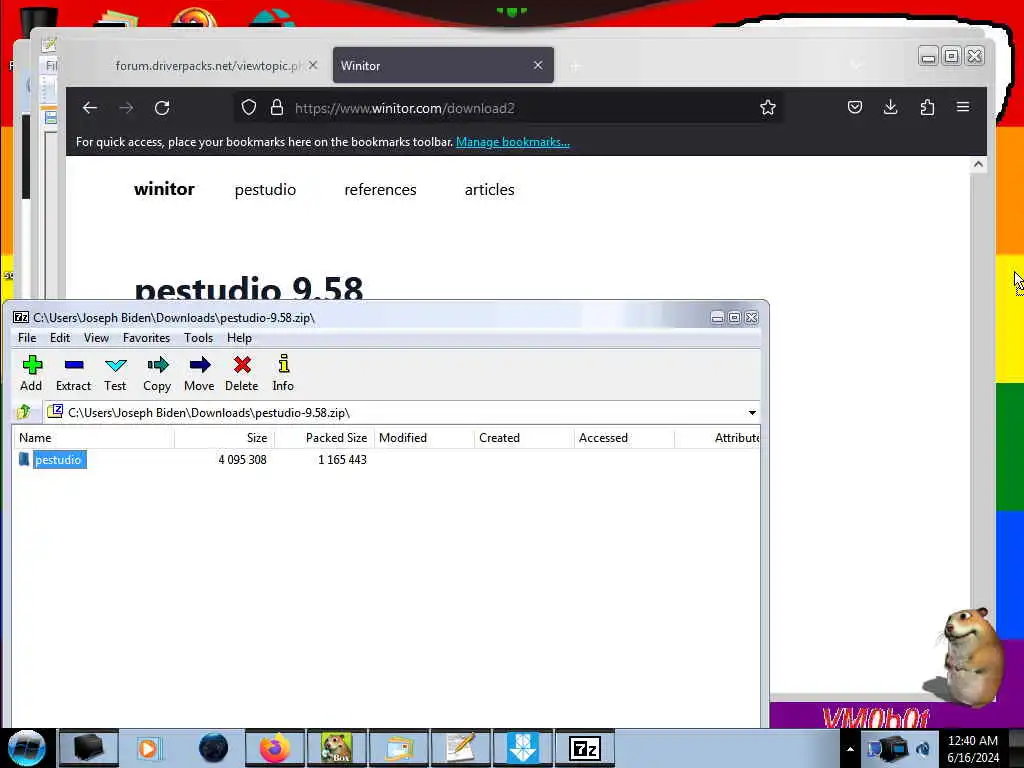Click the Manage bookmarks link
Screen dimensions: 1024x768
pyautogui.click(x=513, y=142)
